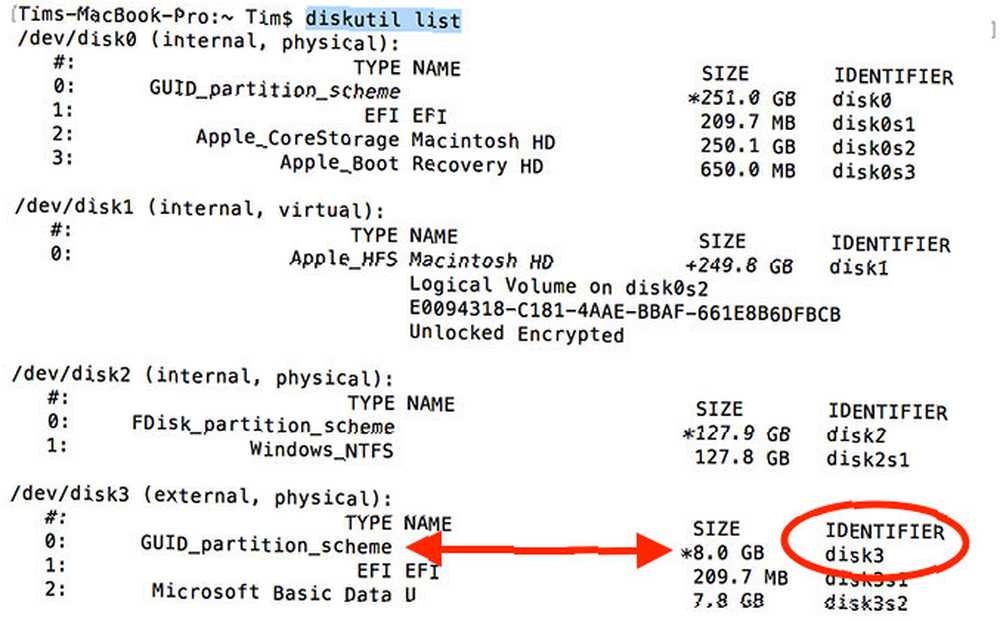This screenshot has height=621, width=1000.
Task: Click the red double-headed arrow annotation
Action: pos(539,550)
